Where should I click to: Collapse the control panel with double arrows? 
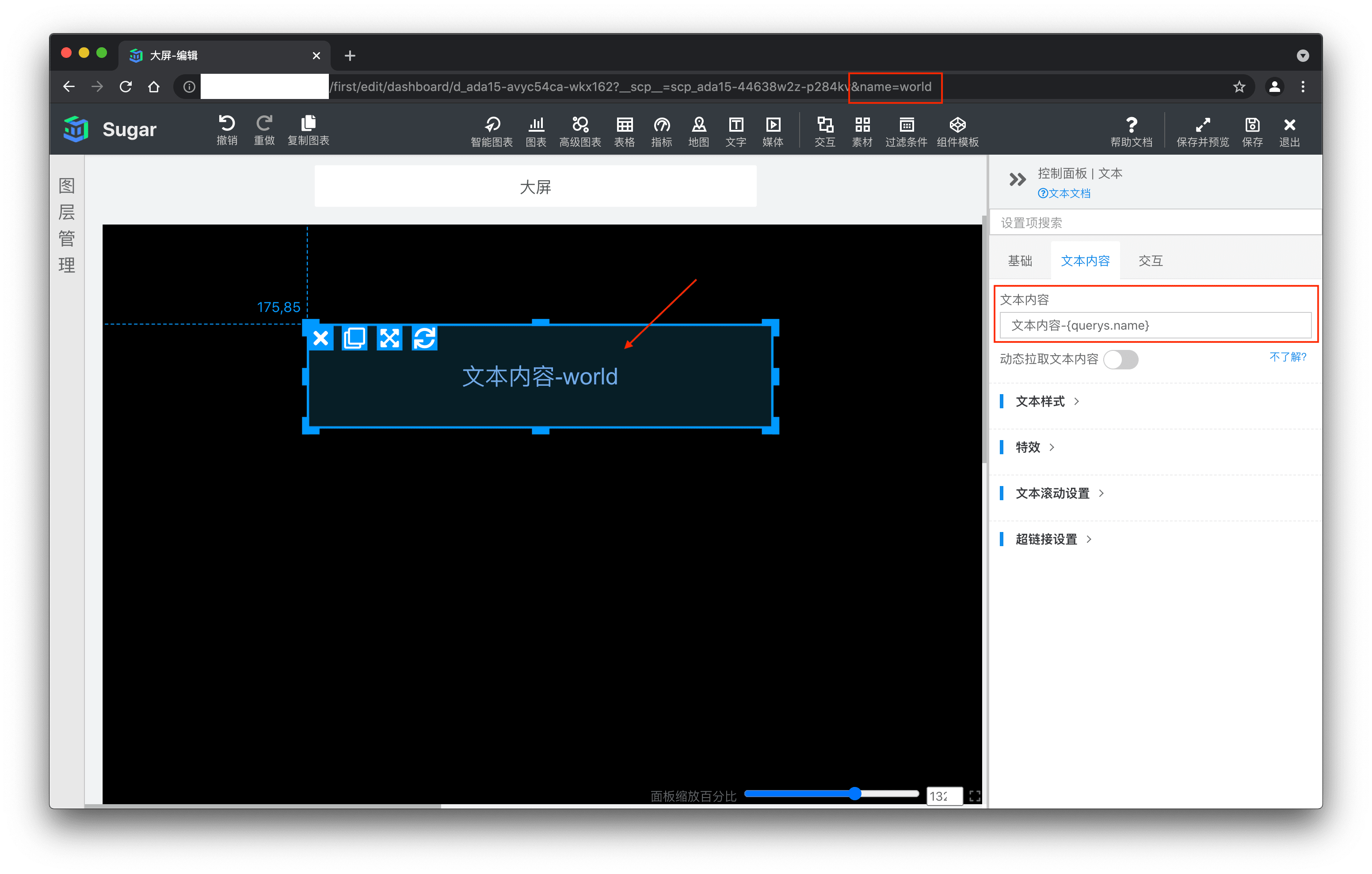(1017, 180)
